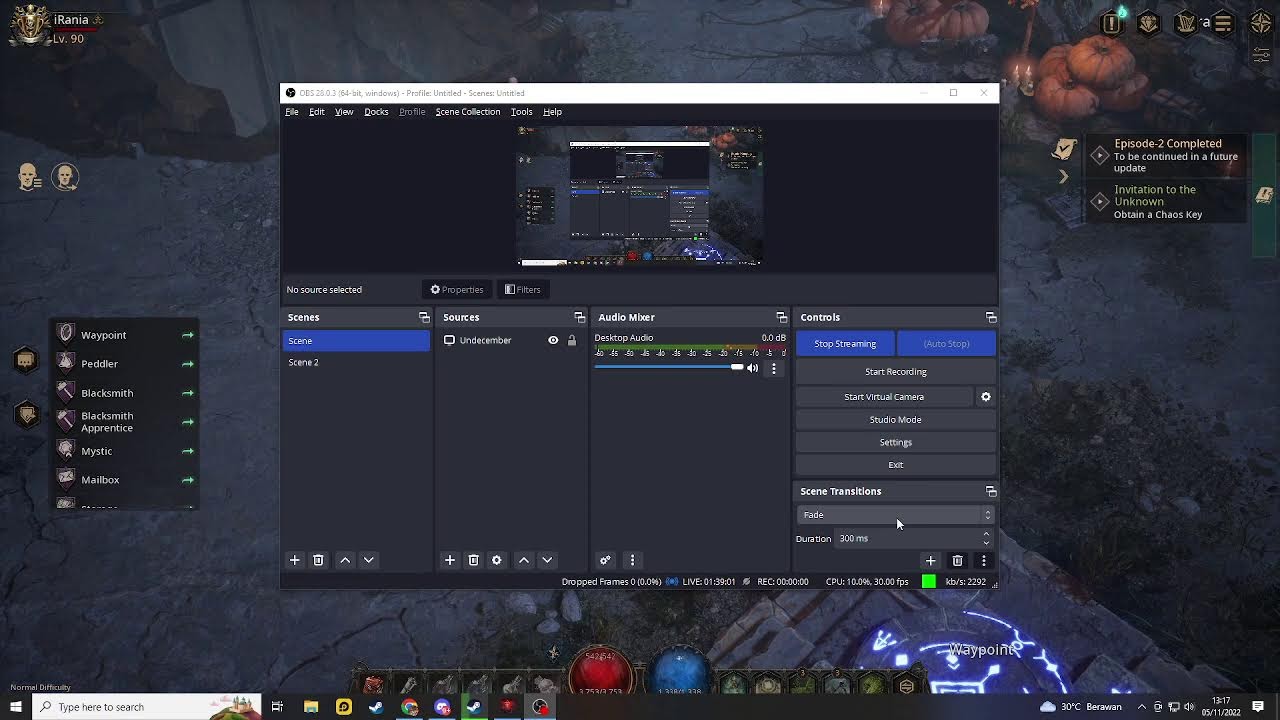Image resolution: width=1280 pixels, height=720 pixels.
Task: Click Windows search box
Action: pyautogui.click(x=147, y=707)
